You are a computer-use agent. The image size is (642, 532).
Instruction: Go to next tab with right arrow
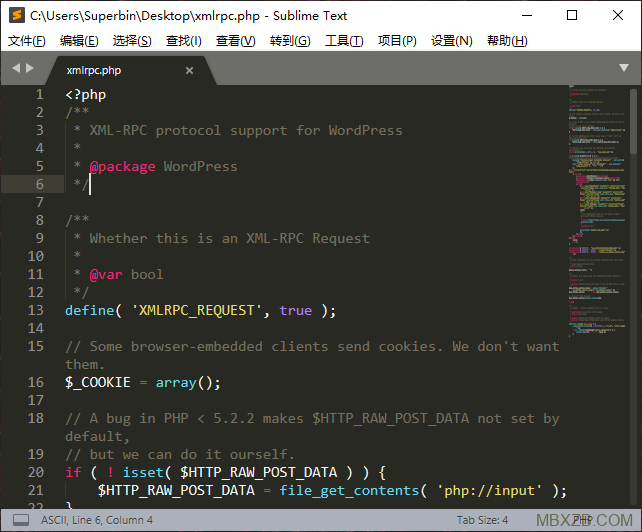pyautogui.click(x=30, y=68)
